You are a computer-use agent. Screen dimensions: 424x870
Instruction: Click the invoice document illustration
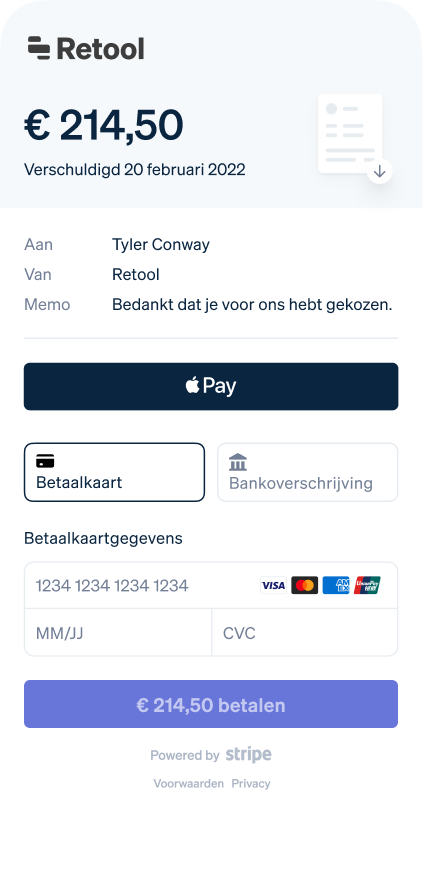pyautogui.click(x=350, y=133)
